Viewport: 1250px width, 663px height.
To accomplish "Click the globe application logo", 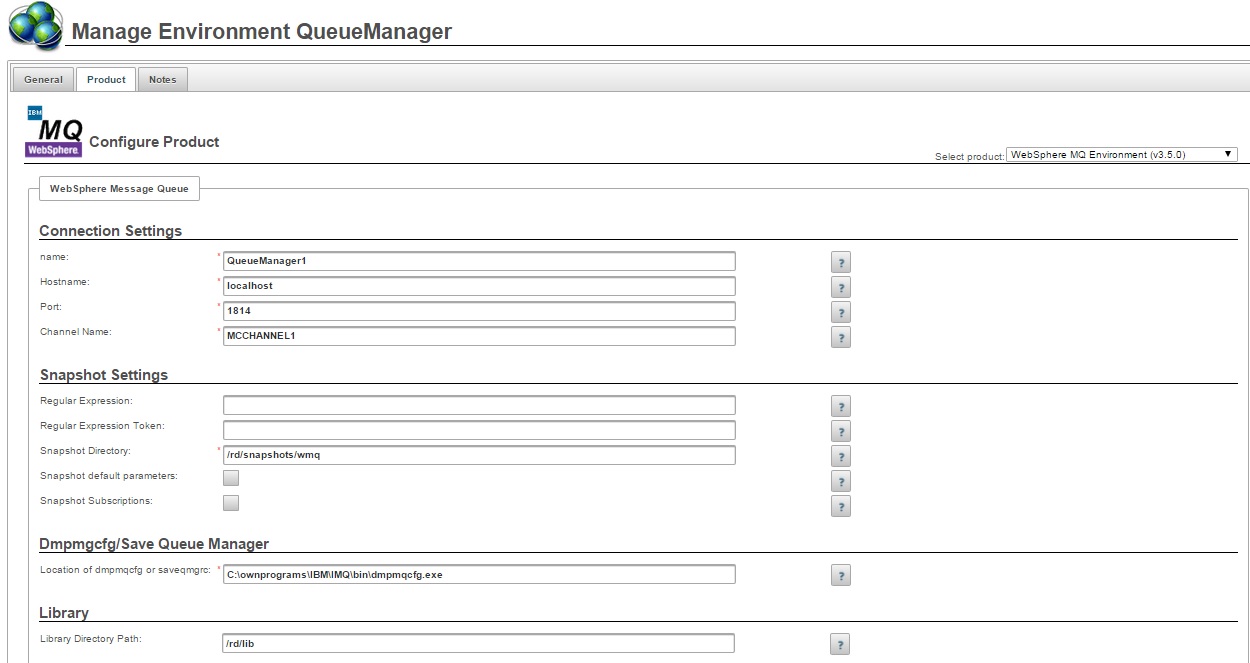I will point(35,26).
